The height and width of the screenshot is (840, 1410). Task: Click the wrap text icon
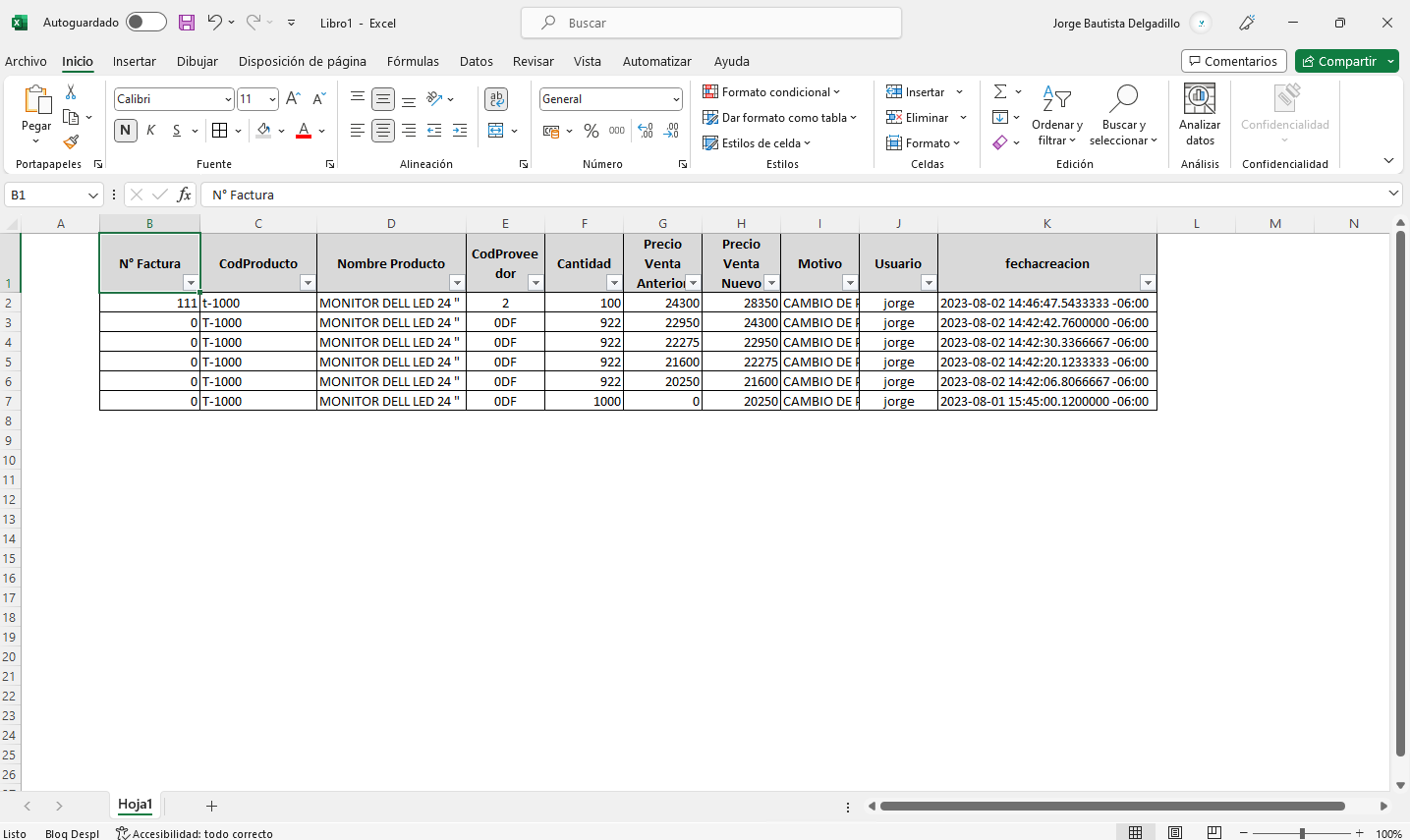[496, 99]
